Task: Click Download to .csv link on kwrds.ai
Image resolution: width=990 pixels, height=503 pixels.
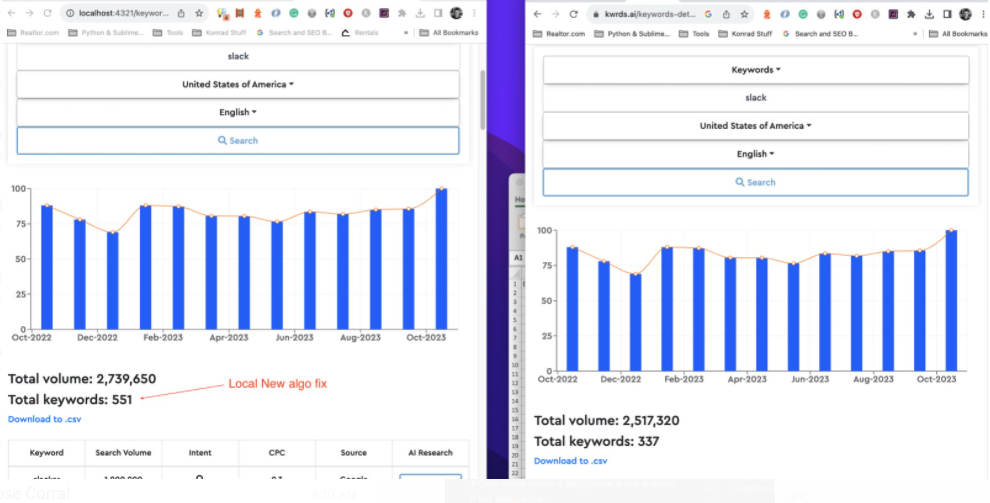Action: click(x=570, y=461)
